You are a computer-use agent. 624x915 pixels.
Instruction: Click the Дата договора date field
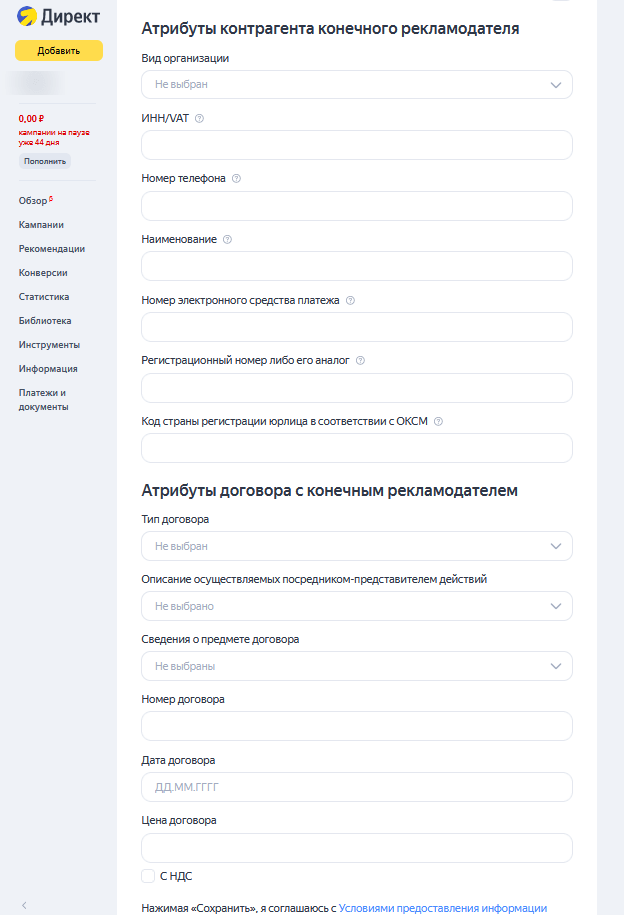(357, 787)
